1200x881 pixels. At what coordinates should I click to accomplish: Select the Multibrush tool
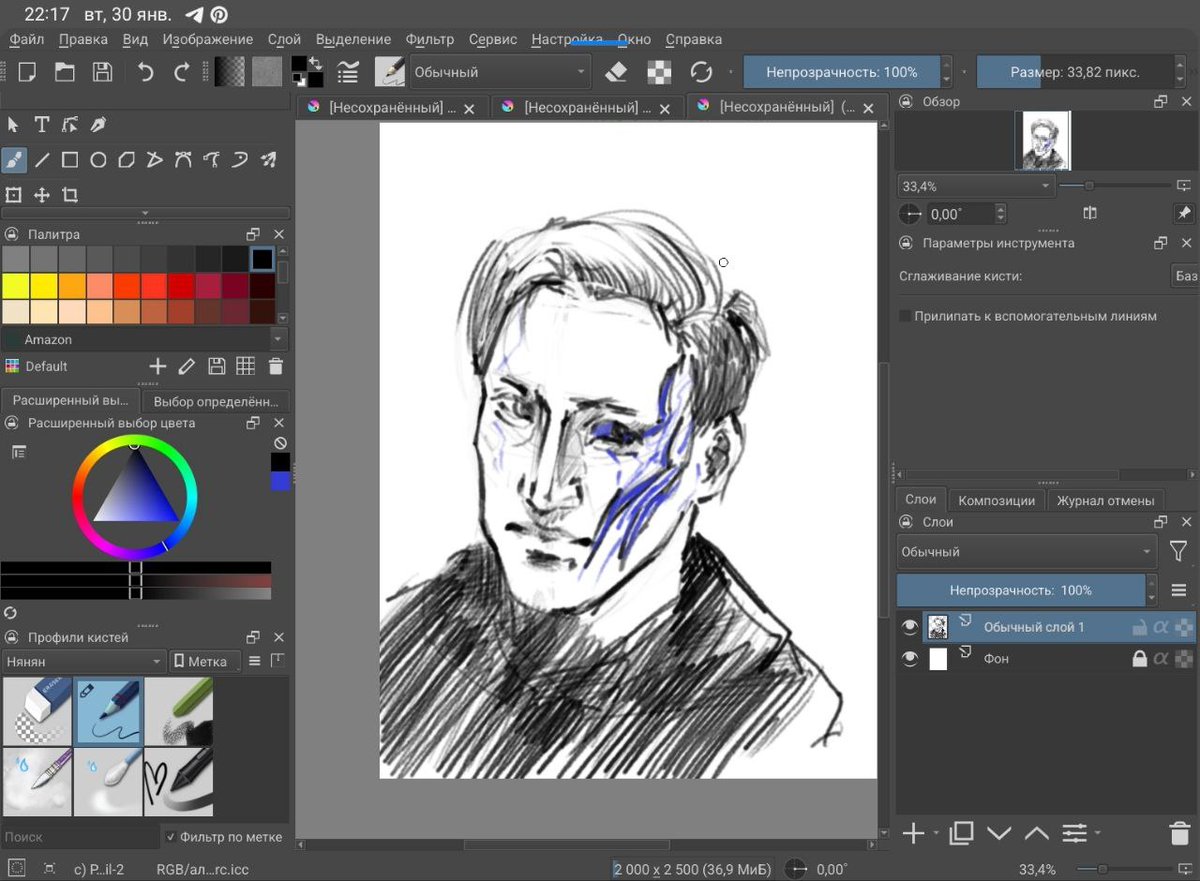coord(268,160)
